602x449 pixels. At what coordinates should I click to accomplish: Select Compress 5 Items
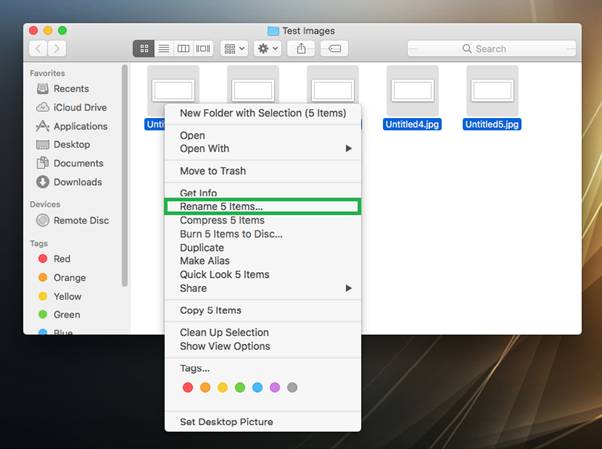coord(222,221)
